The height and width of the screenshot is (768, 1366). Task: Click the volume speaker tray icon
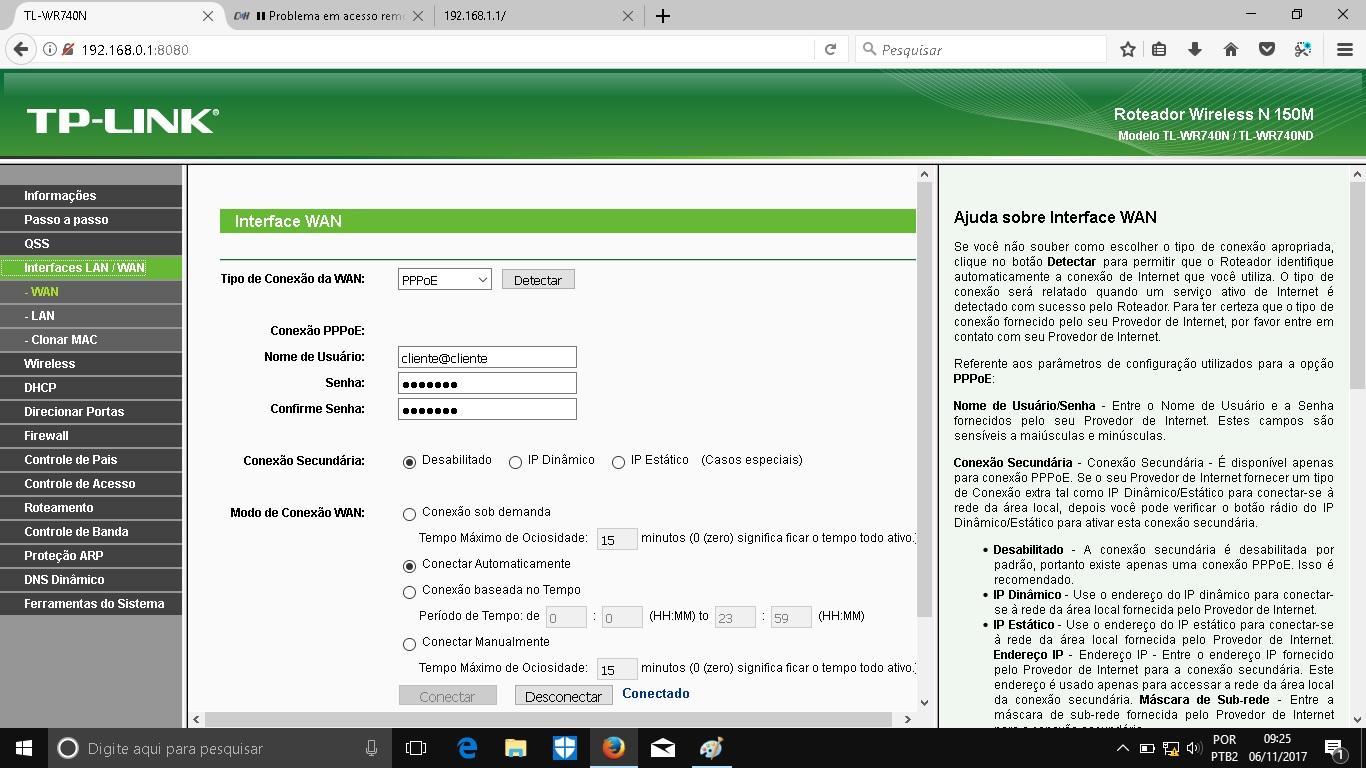point(1193,748)
